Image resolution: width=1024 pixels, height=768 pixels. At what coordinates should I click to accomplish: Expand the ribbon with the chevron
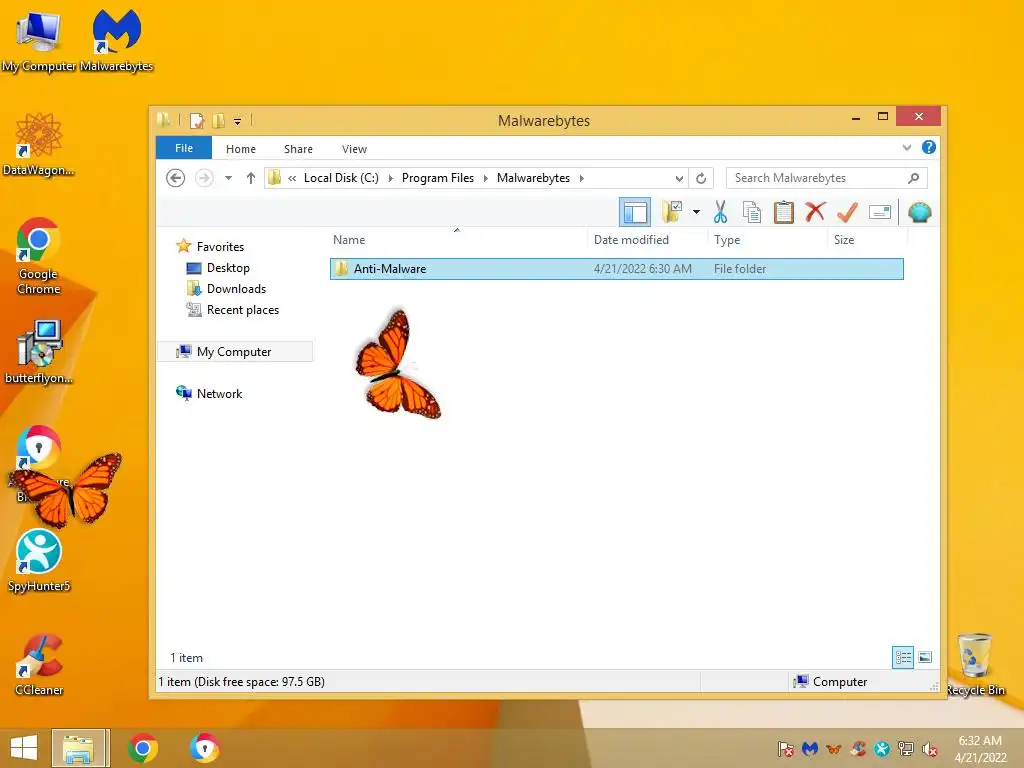click(x=906, y=148)
